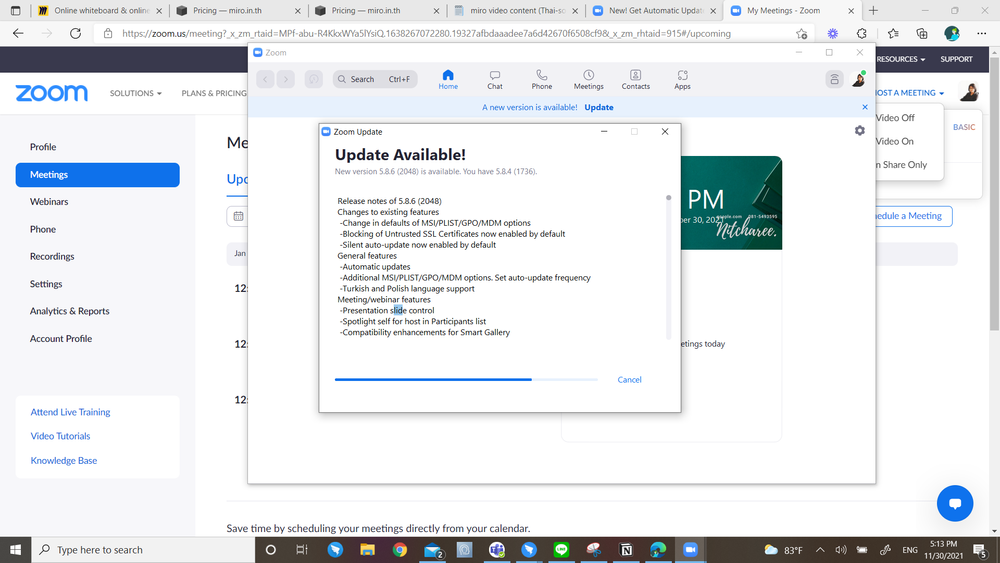
Task: Open browser settings and more menu
Action: [981, 34]
